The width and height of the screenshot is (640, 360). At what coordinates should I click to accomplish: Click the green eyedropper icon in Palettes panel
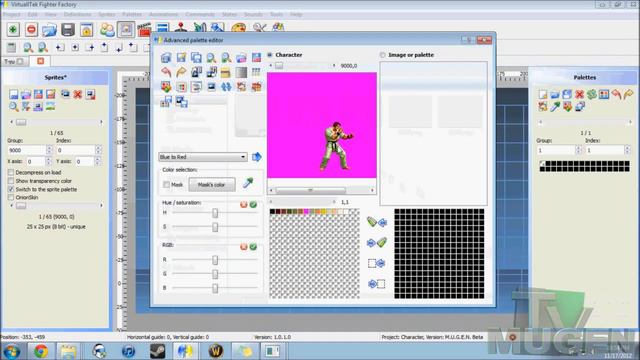click(x=555, y=107)
